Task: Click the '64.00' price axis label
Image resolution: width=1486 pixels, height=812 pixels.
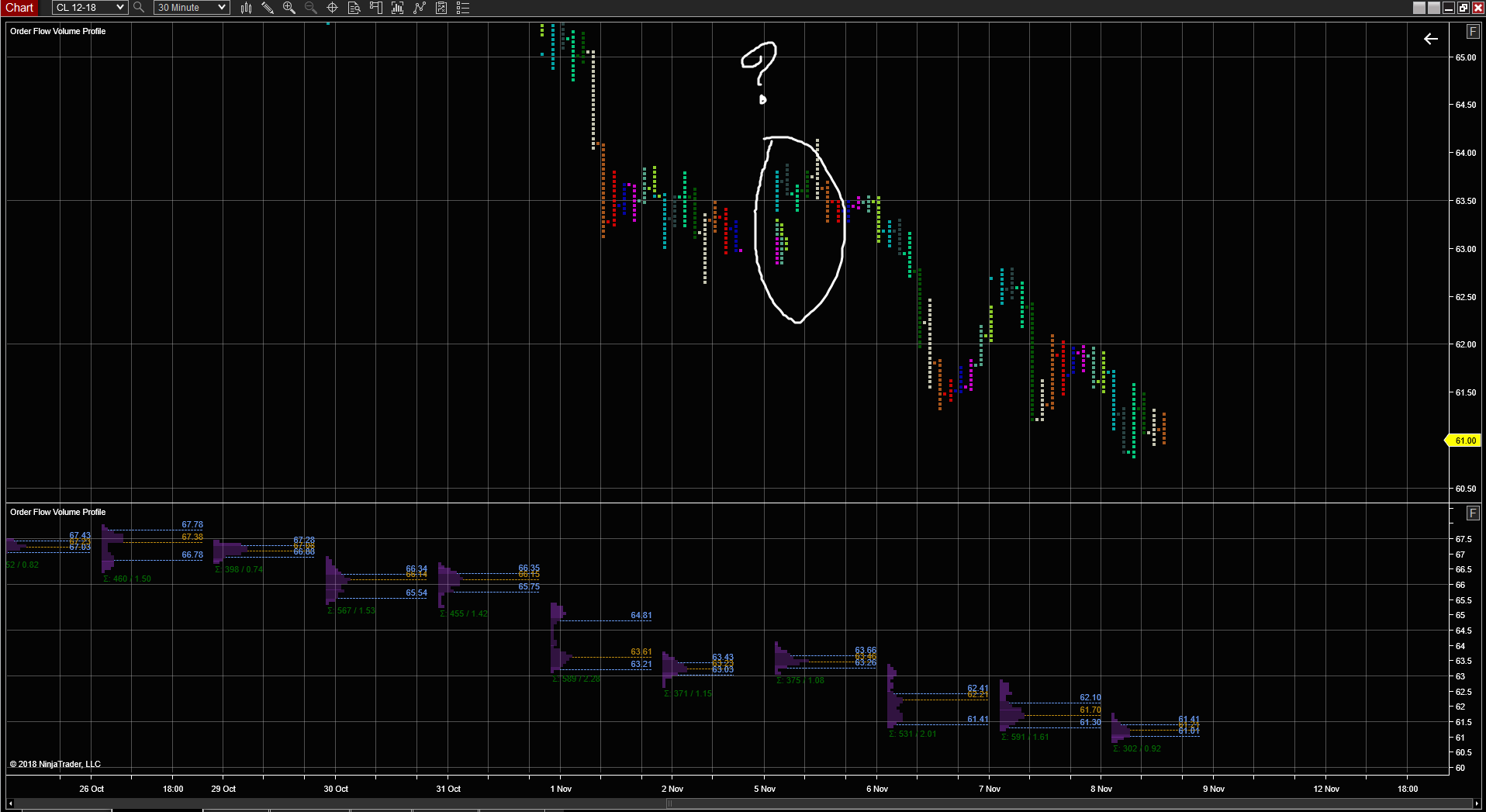Action: [1466, 153]
